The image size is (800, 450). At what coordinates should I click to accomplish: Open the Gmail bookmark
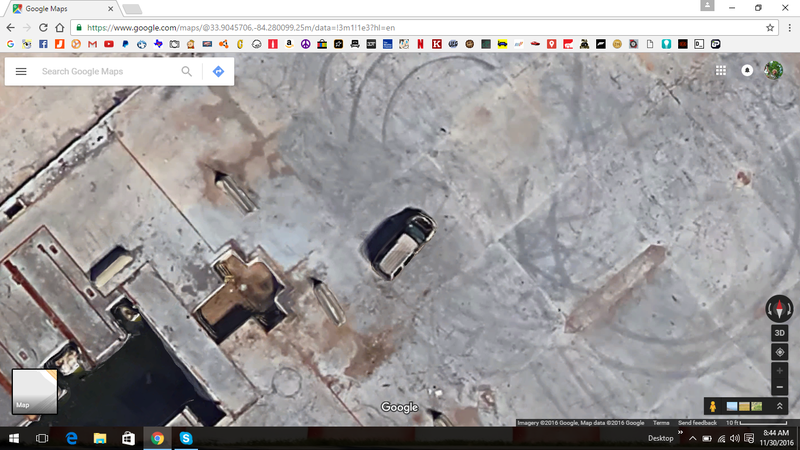pyautogui.click(x=92, y=44)
